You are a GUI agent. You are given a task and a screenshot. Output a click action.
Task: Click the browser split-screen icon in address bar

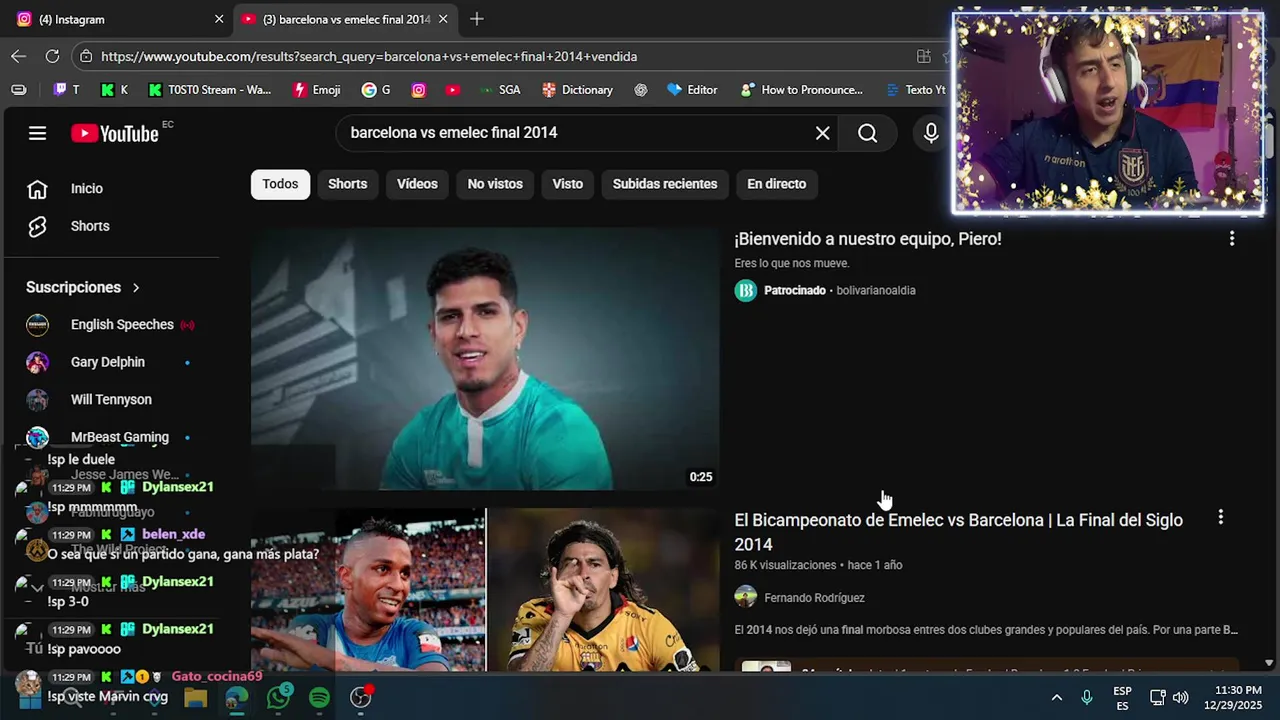(923, 57)
